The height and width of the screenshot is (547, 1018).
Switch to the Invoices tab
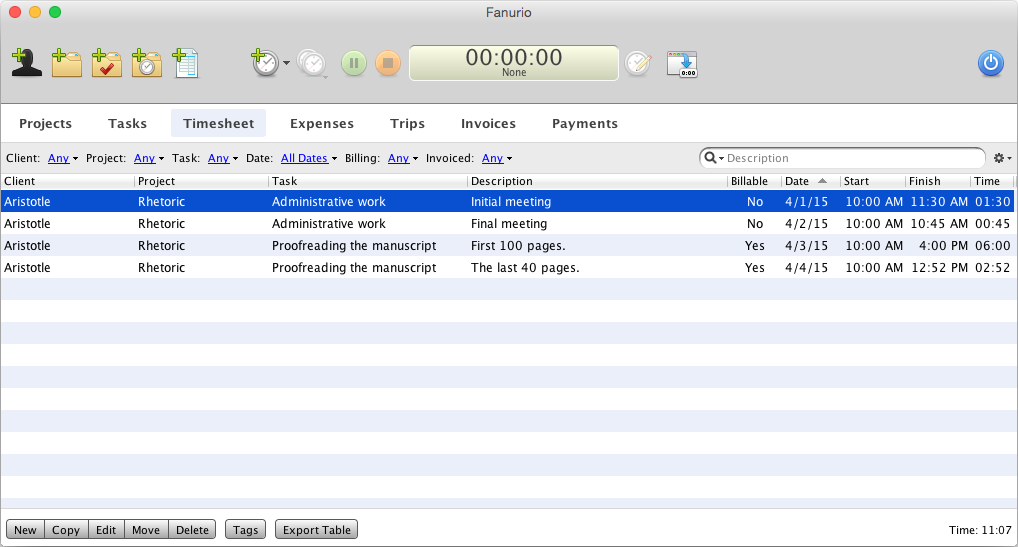tap(488, 124)
